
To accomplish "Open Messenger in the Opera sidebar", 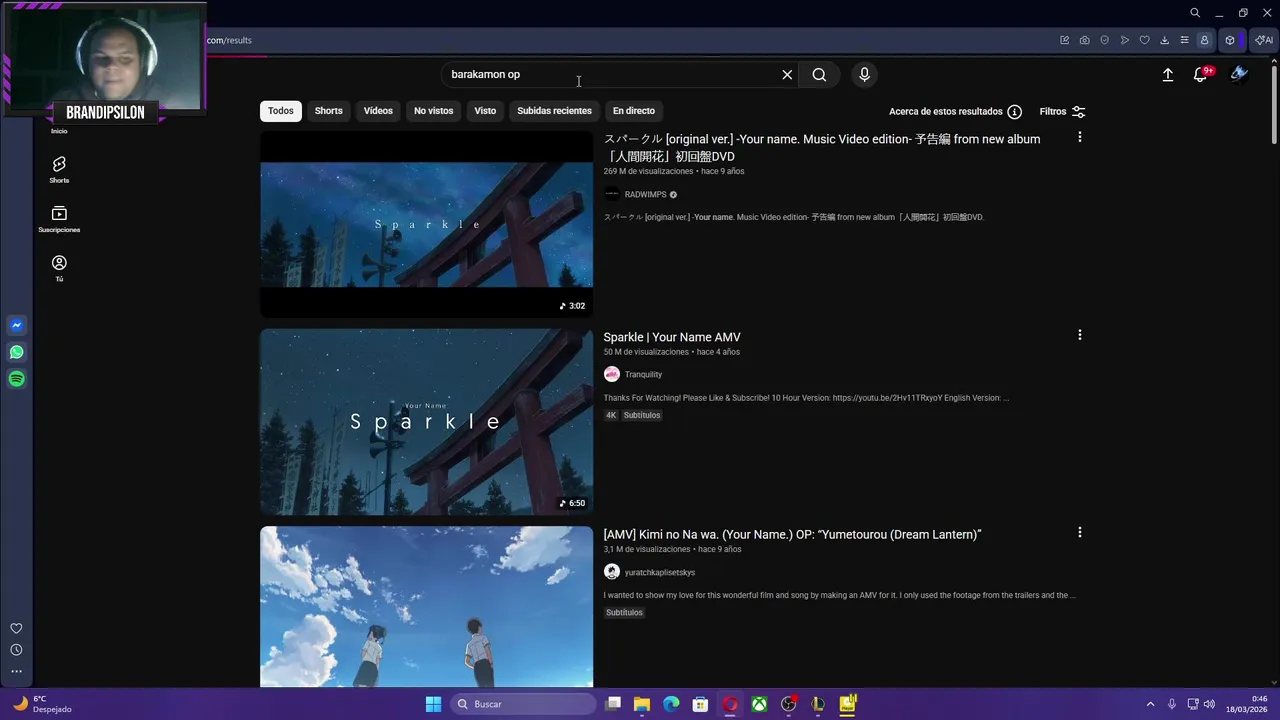I will [16, 325].
